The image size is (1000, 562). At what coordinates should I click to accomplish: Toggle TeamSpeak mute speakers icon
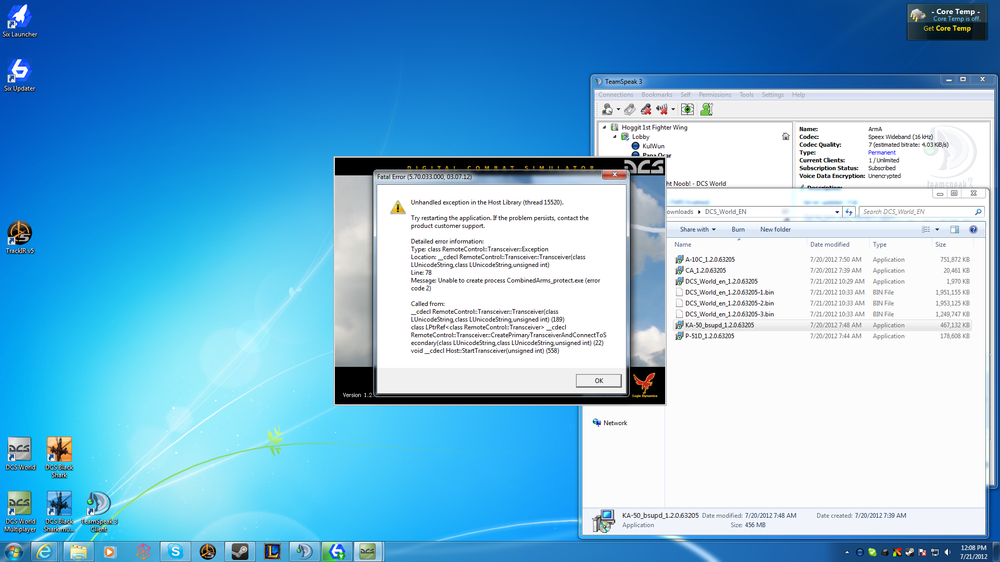tap(660, 109)
